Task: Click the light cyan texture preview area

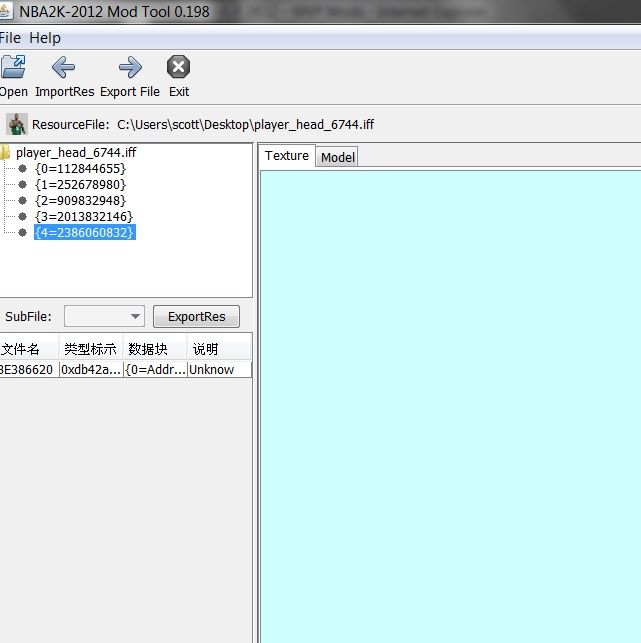Action: pyautogui.click(x=450, y=407)
